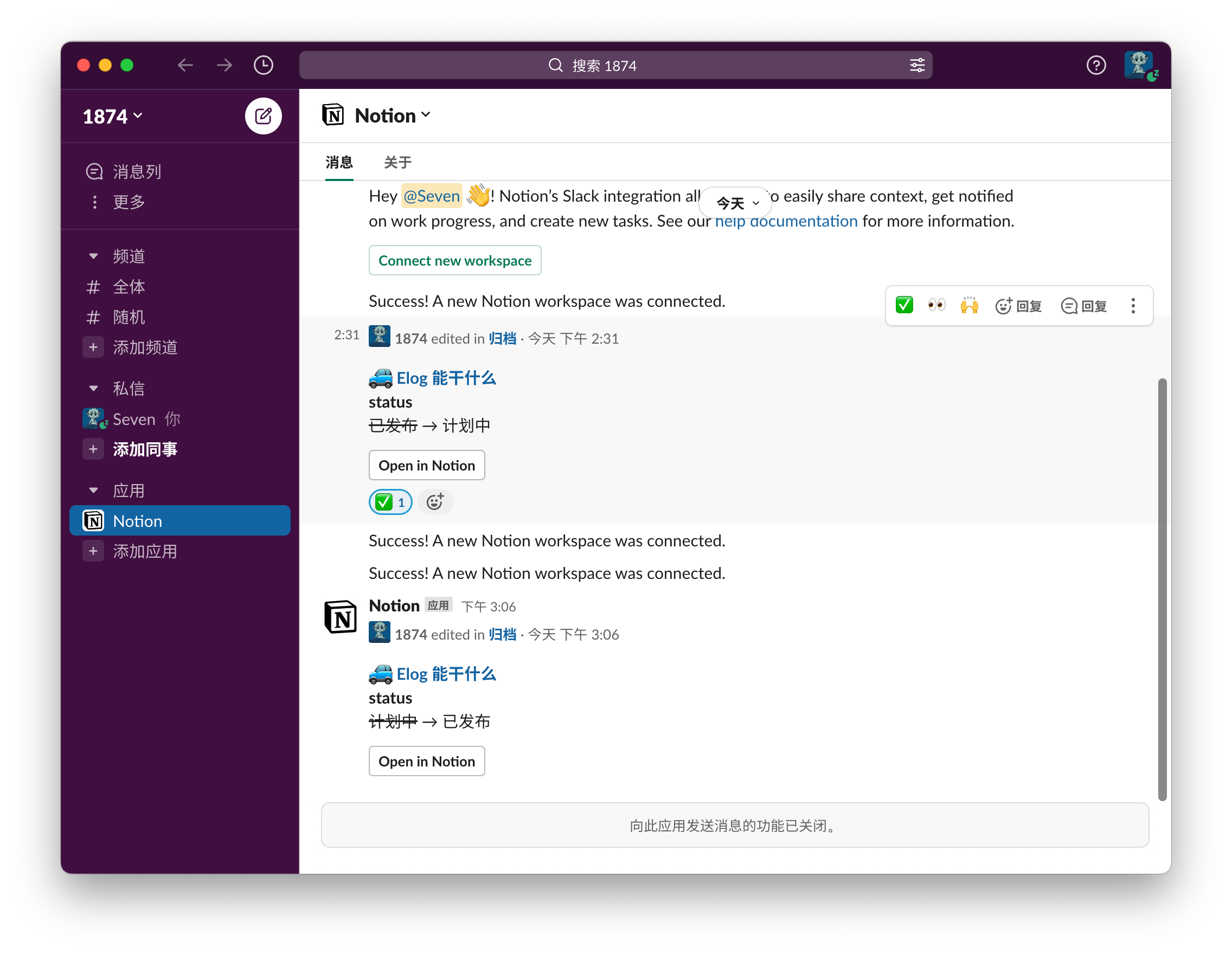Select the 消息 tab
1232x954 pixels.
point(339,163)
